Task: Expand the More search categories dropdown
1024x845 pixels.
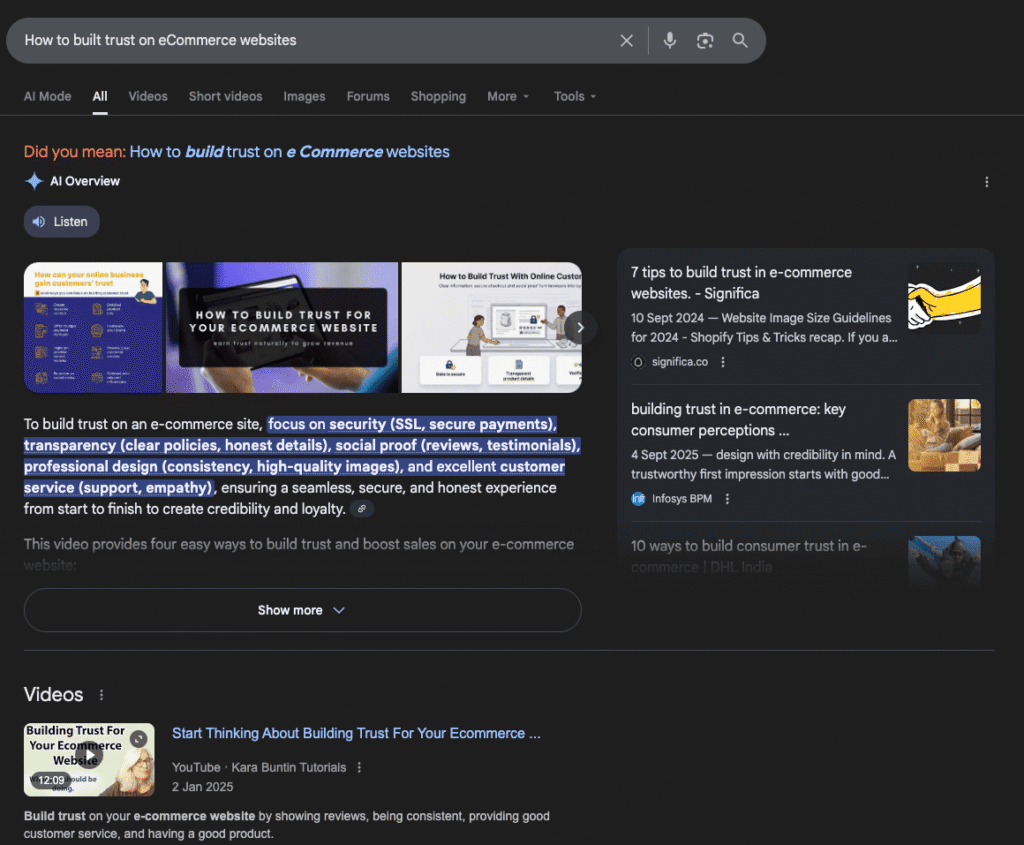Action: point(508,96)
